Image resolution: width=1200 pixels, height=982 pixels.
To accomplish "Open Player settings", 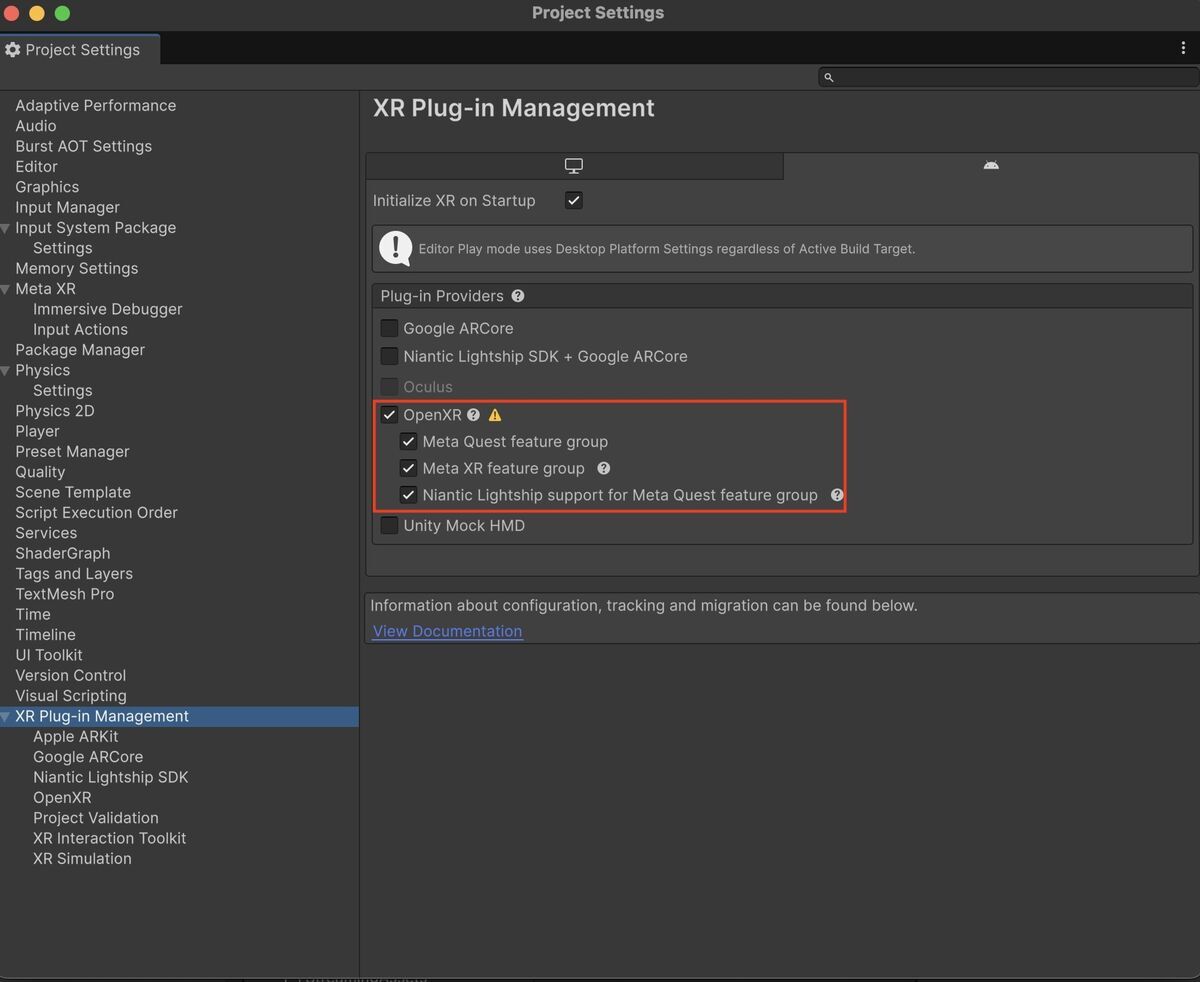I will point(38,431).
